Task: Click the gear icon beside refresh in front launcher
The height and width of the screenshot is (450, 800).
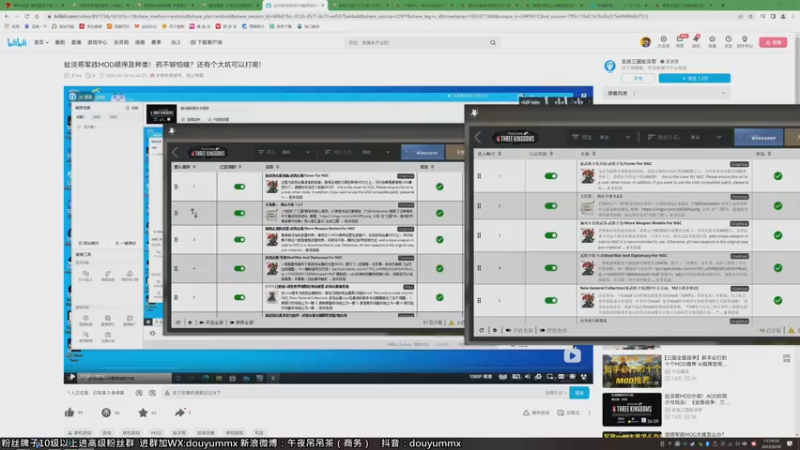Action: [x=494, y=330]
